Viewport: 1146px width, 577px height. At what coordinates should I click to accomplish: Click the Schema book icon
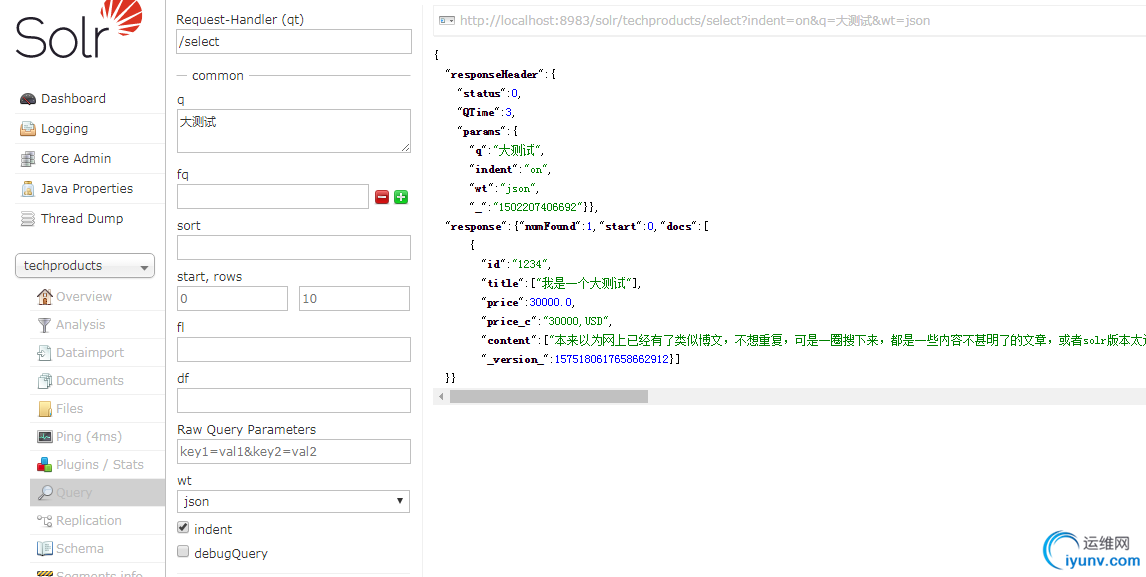[x=45, y=548]
